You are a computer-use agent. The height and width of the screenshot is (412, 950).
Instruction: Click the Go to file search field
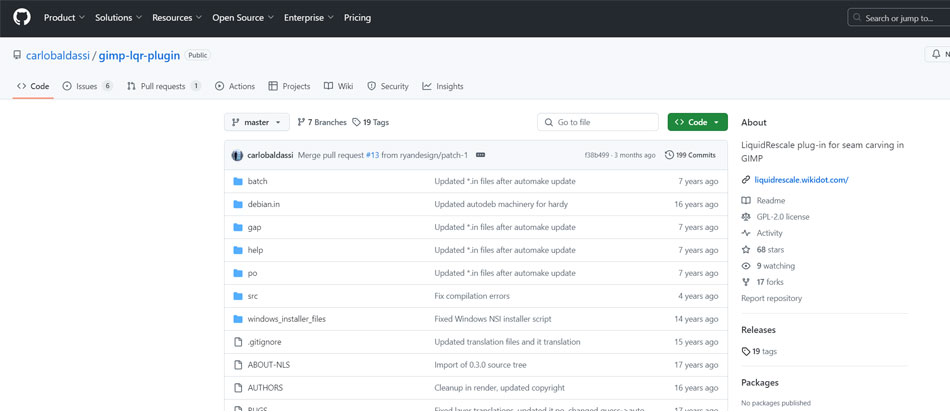coord(597,122)
